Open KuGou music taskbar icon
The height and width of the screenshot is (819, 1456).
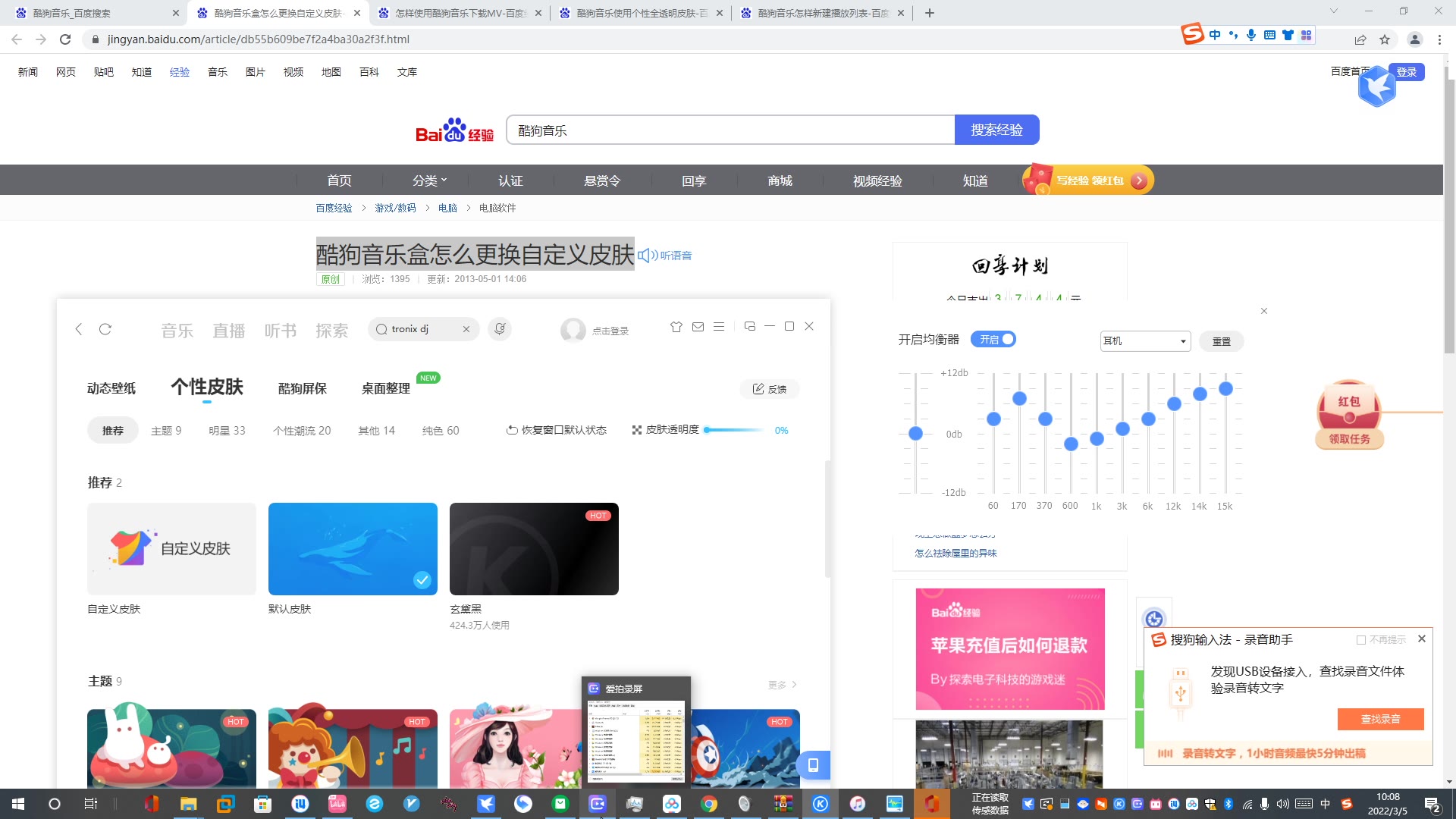[821, 804]
